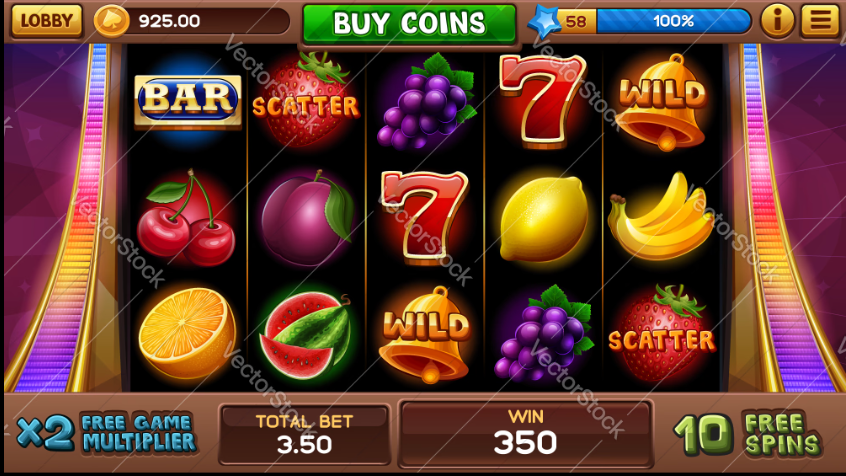846x476 pixels.
Task: Click the LOBBY button
Action: (46, 21)
